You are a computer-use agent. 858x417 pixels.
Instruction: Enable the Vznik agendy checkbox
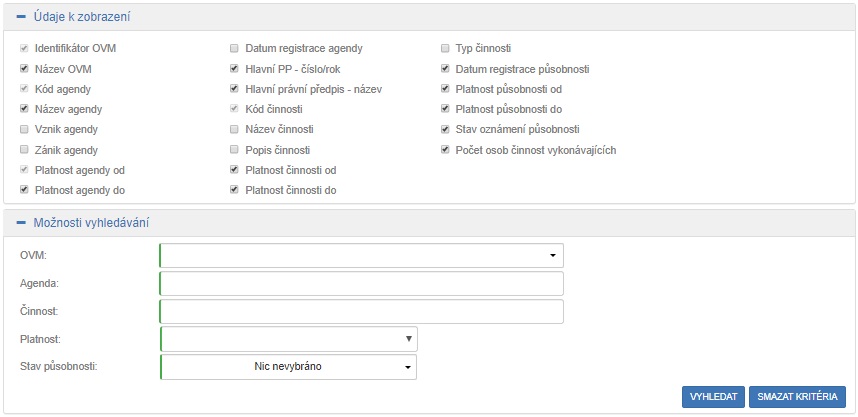[x=25, y=130]
